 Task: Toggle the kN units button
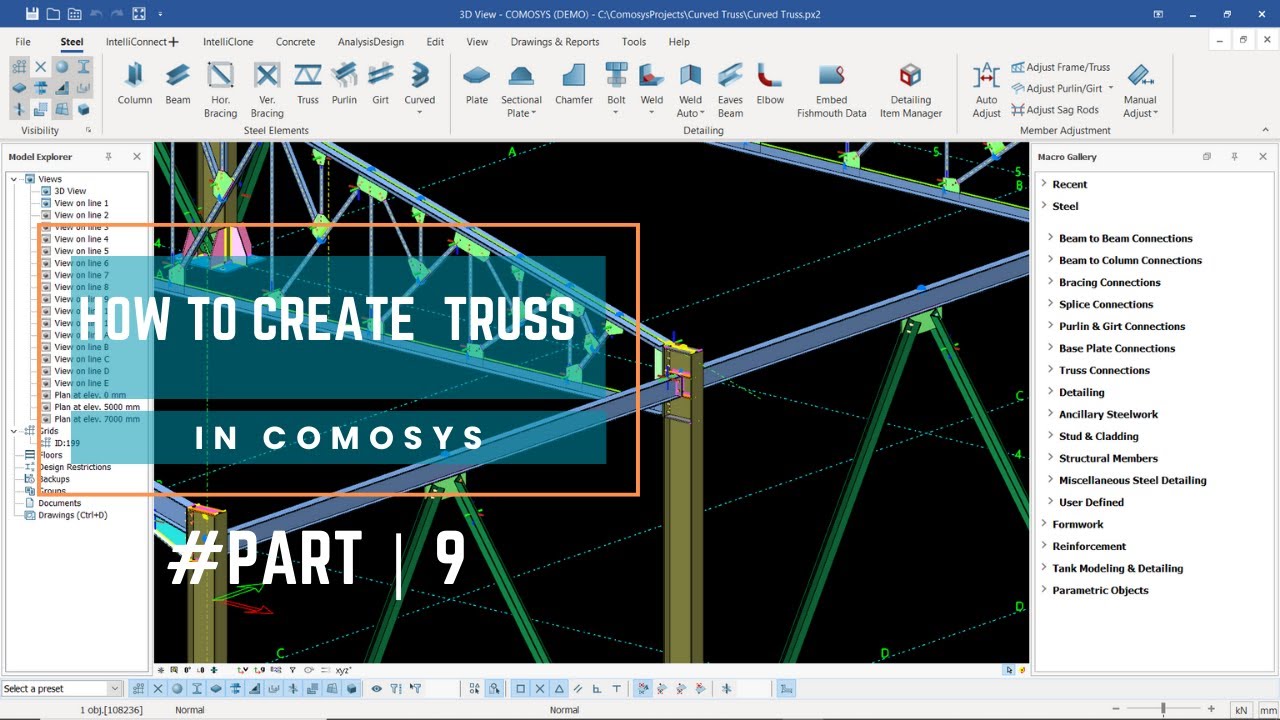click(x=1241, y=709)
